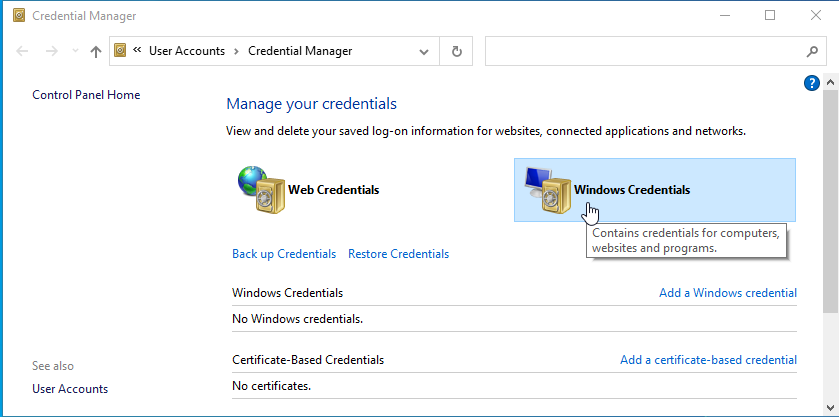Open Control Panel Home in sidebar

click(x=86, y=95)
